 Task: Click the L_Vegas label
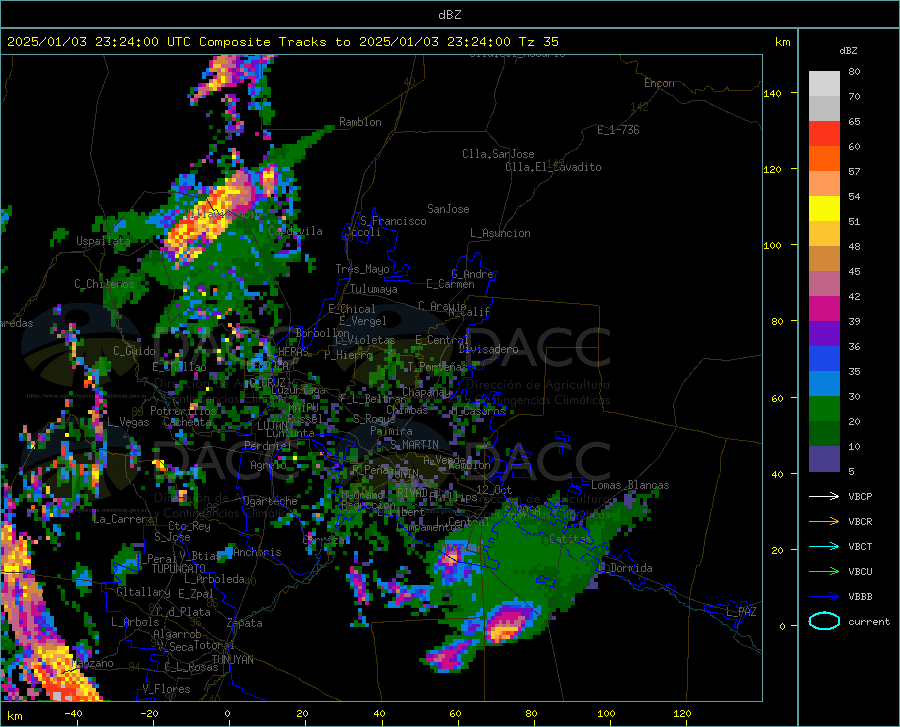tap(128, 422)
